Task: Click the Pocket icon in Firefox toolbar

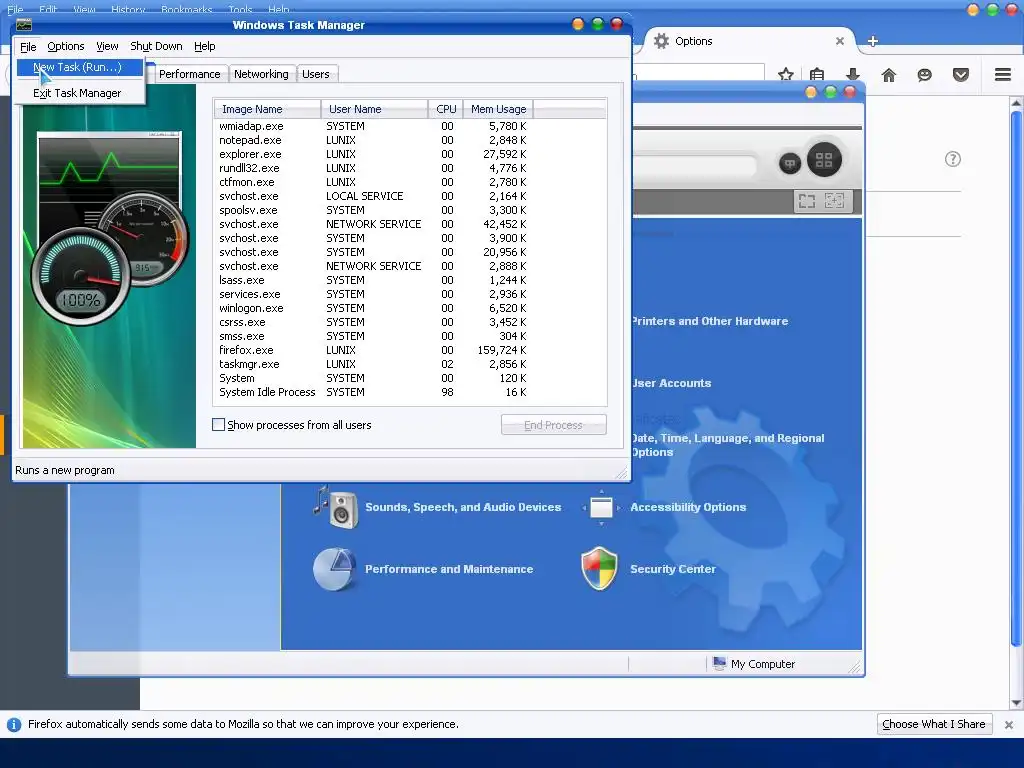Action: coord(961,75)
